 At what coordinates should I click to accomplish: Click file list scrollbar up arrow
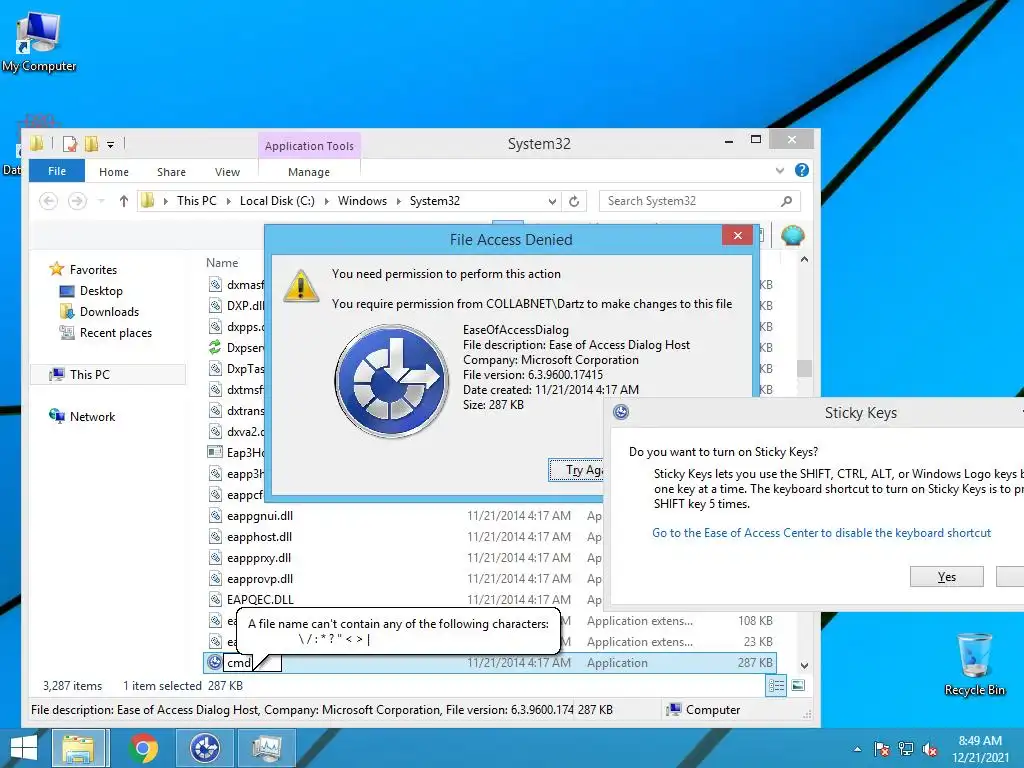point(805,259)
